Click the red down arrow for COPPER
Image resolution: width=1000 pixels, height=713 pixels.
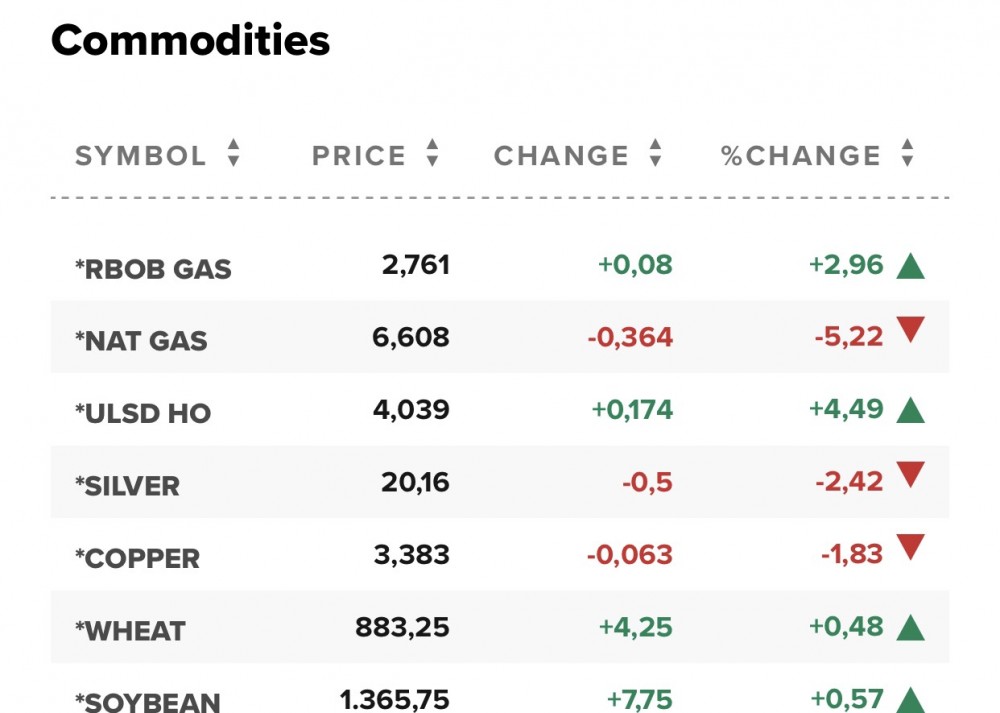pos(910,547)
